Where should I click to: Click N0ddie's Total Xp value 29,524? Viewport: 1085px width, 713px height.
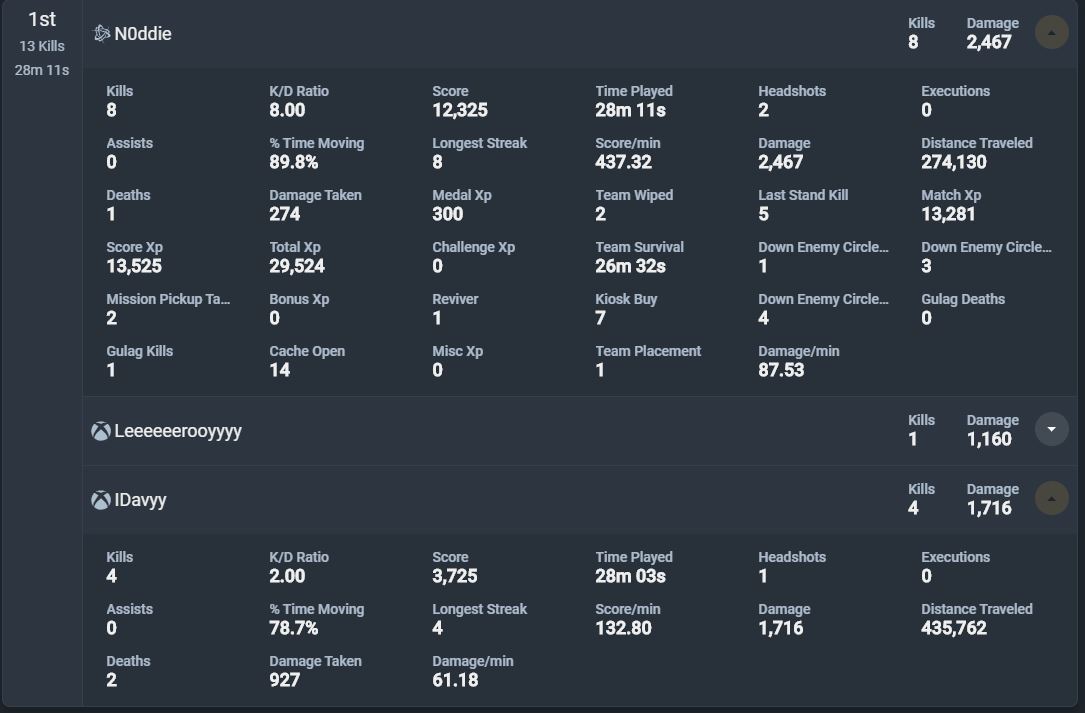coord(297,266)
